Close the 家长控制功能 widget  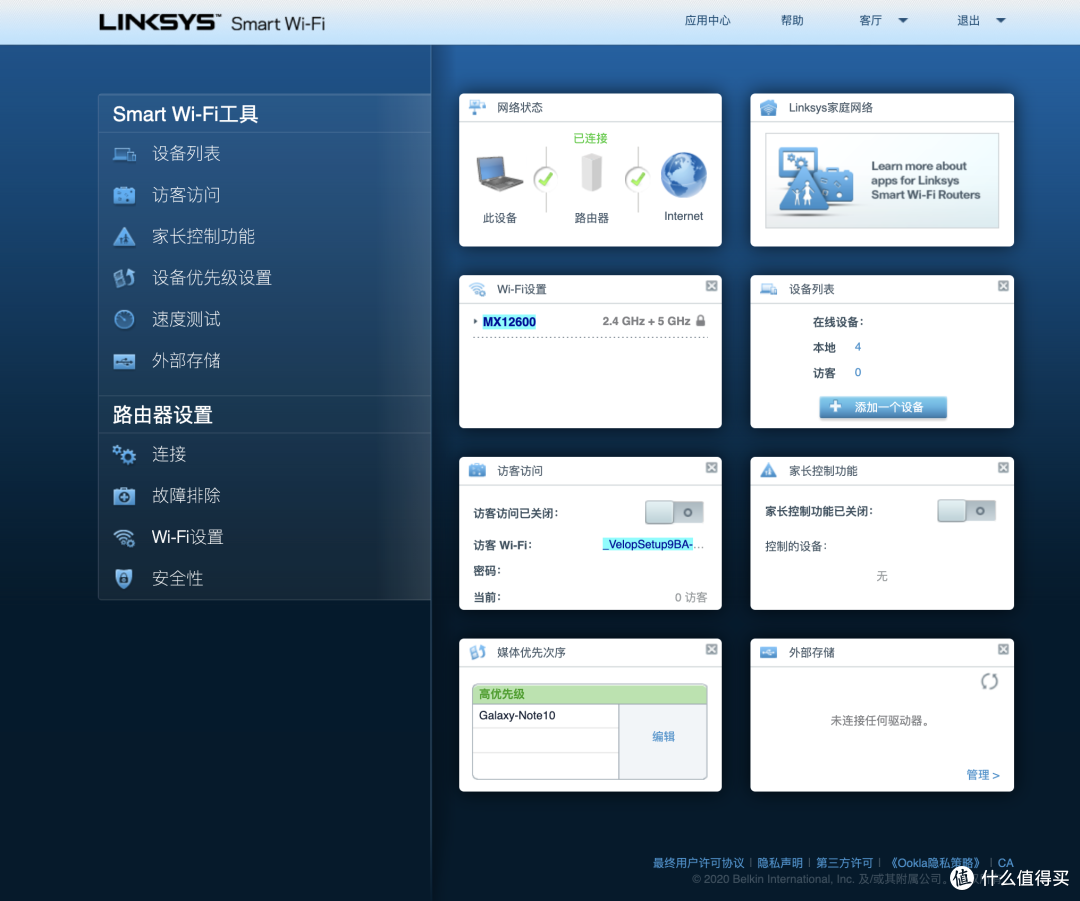[x=1004, y=468]
